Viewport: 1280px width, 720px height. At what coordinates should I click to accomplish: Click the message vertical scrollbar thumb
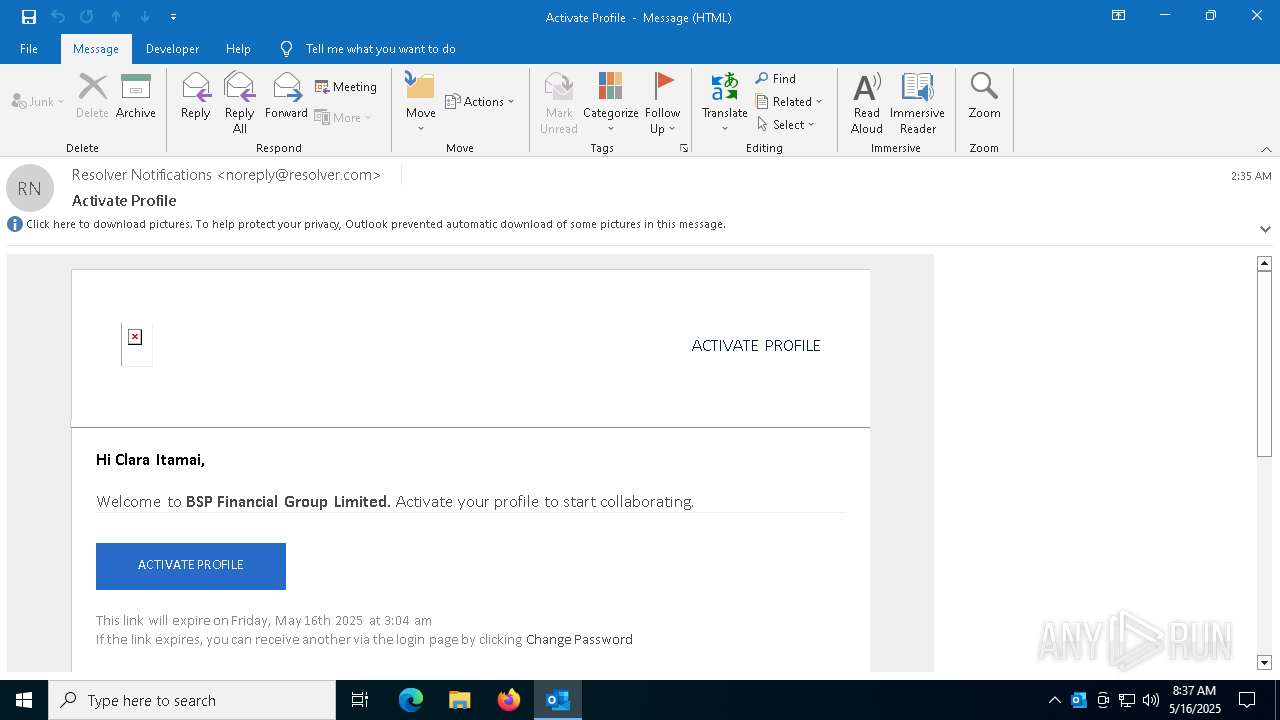coord(1264,363)
